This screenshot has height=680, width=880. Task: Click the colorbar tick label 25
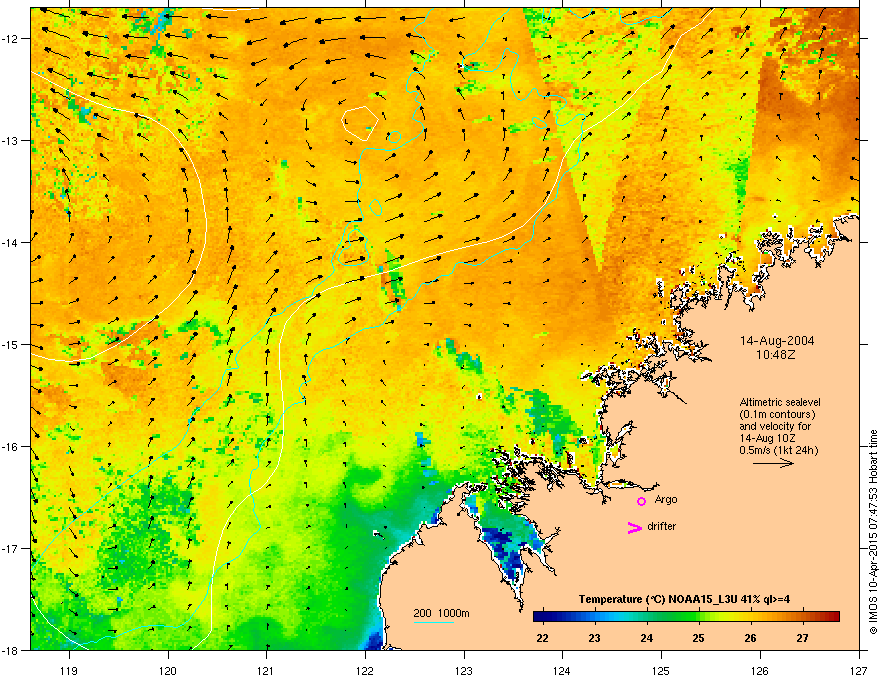698,638
